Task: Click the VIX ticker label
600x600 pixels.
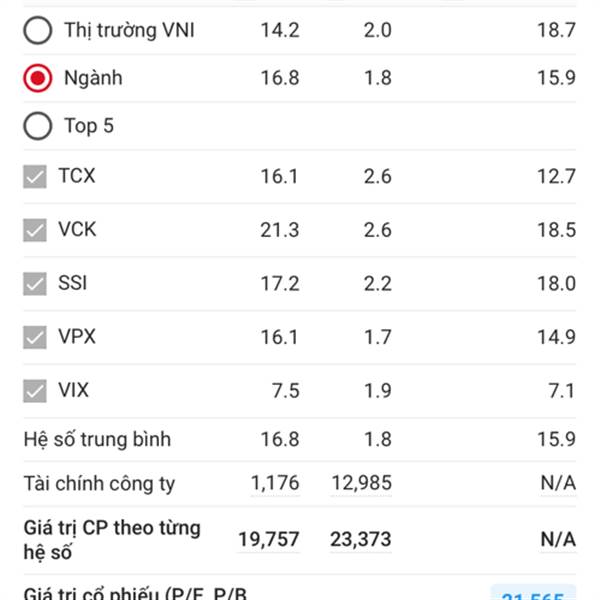Action: [74, 390]
